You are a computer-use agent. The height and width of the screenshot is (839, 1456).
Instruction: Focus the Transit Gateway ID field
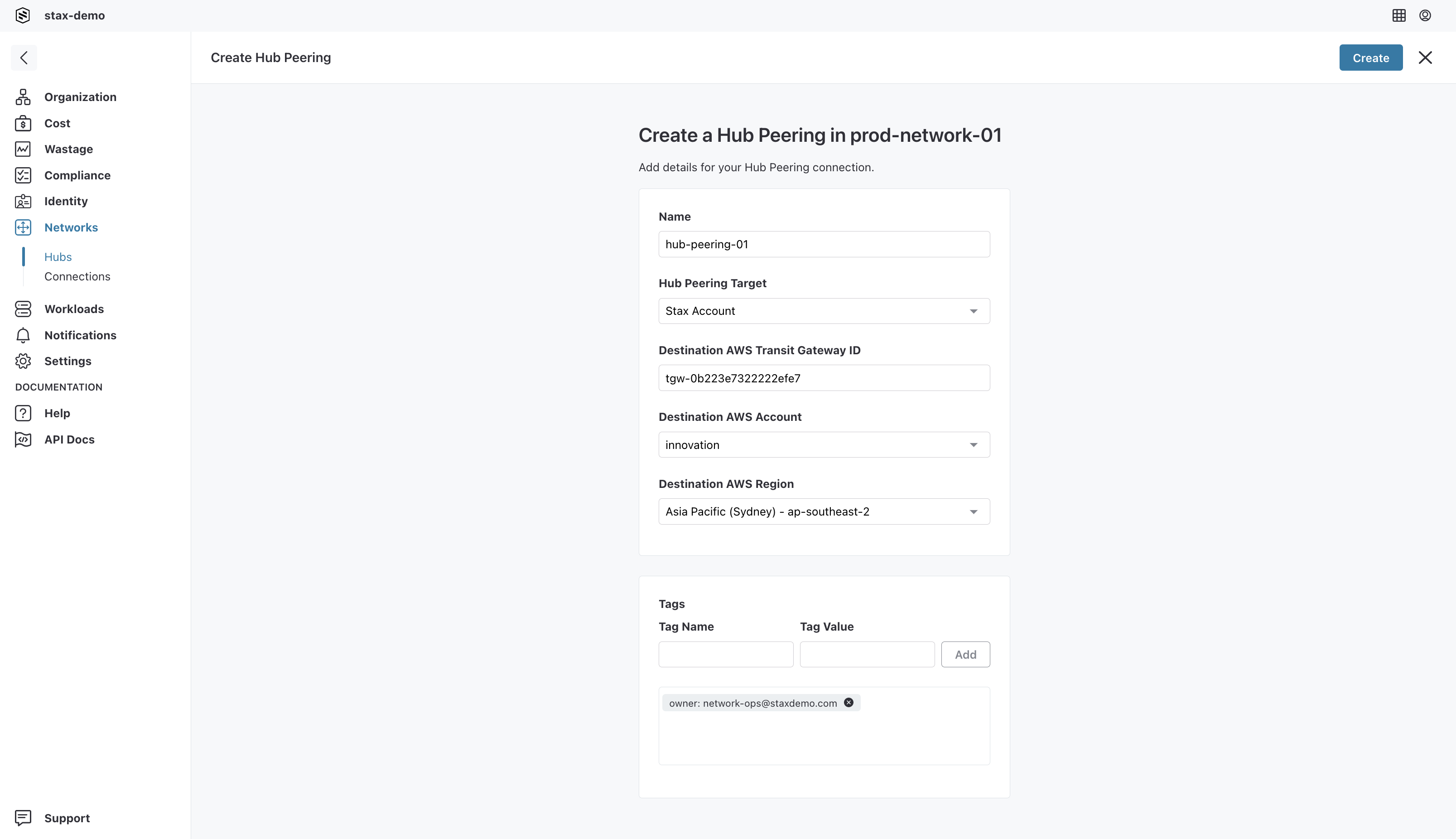(824, 378)
